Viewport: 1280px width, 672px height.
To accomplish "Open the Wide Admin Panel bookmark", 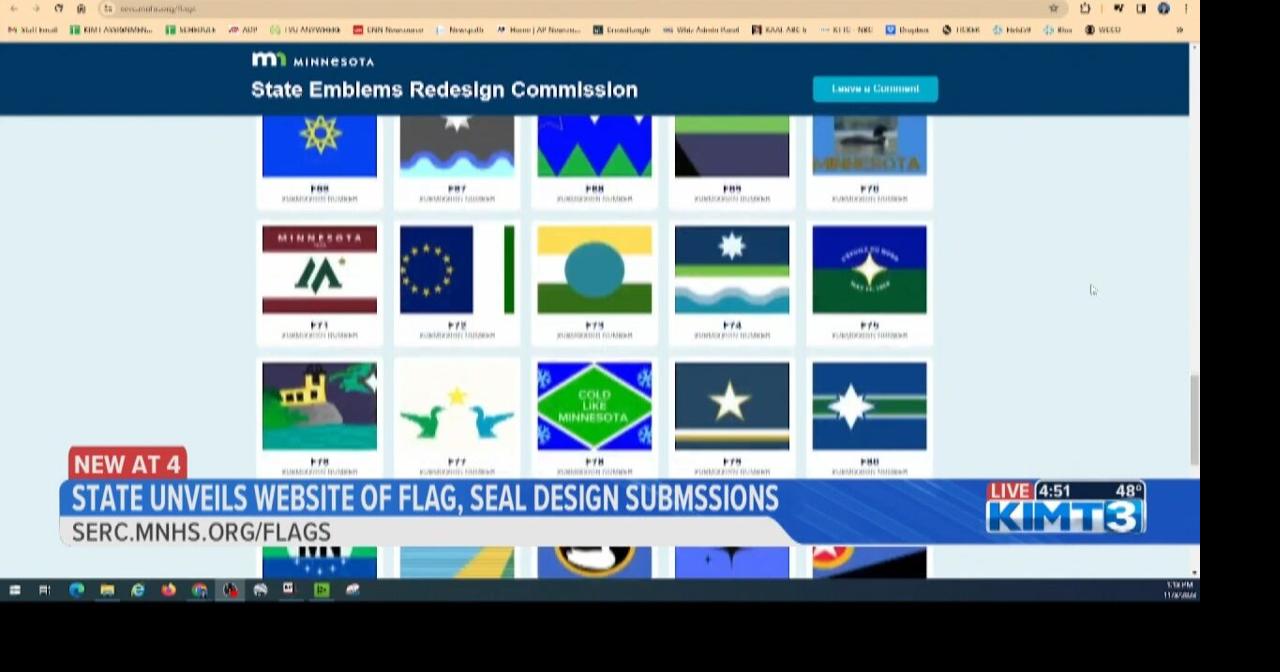I will tap(701, 30).
